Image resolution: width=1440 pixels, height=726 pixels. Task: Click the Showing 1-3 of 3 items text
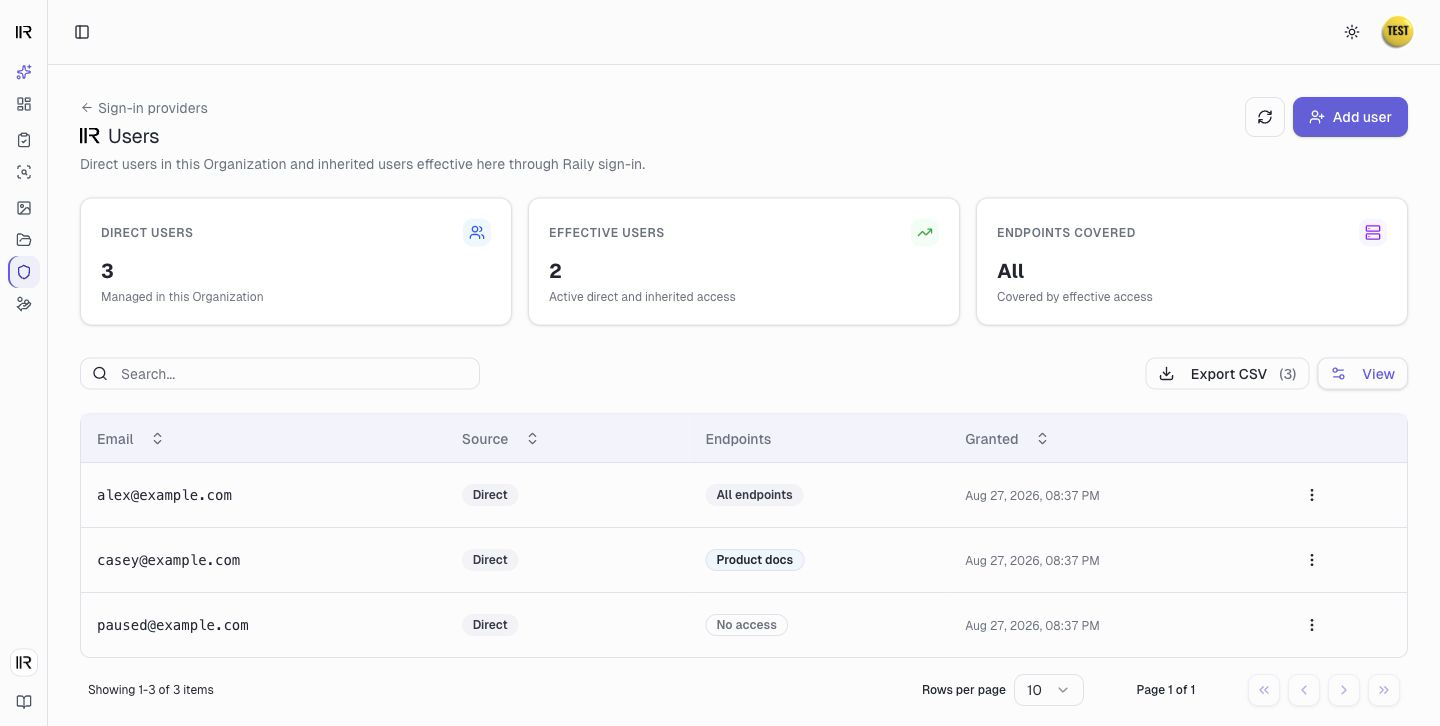151,690
